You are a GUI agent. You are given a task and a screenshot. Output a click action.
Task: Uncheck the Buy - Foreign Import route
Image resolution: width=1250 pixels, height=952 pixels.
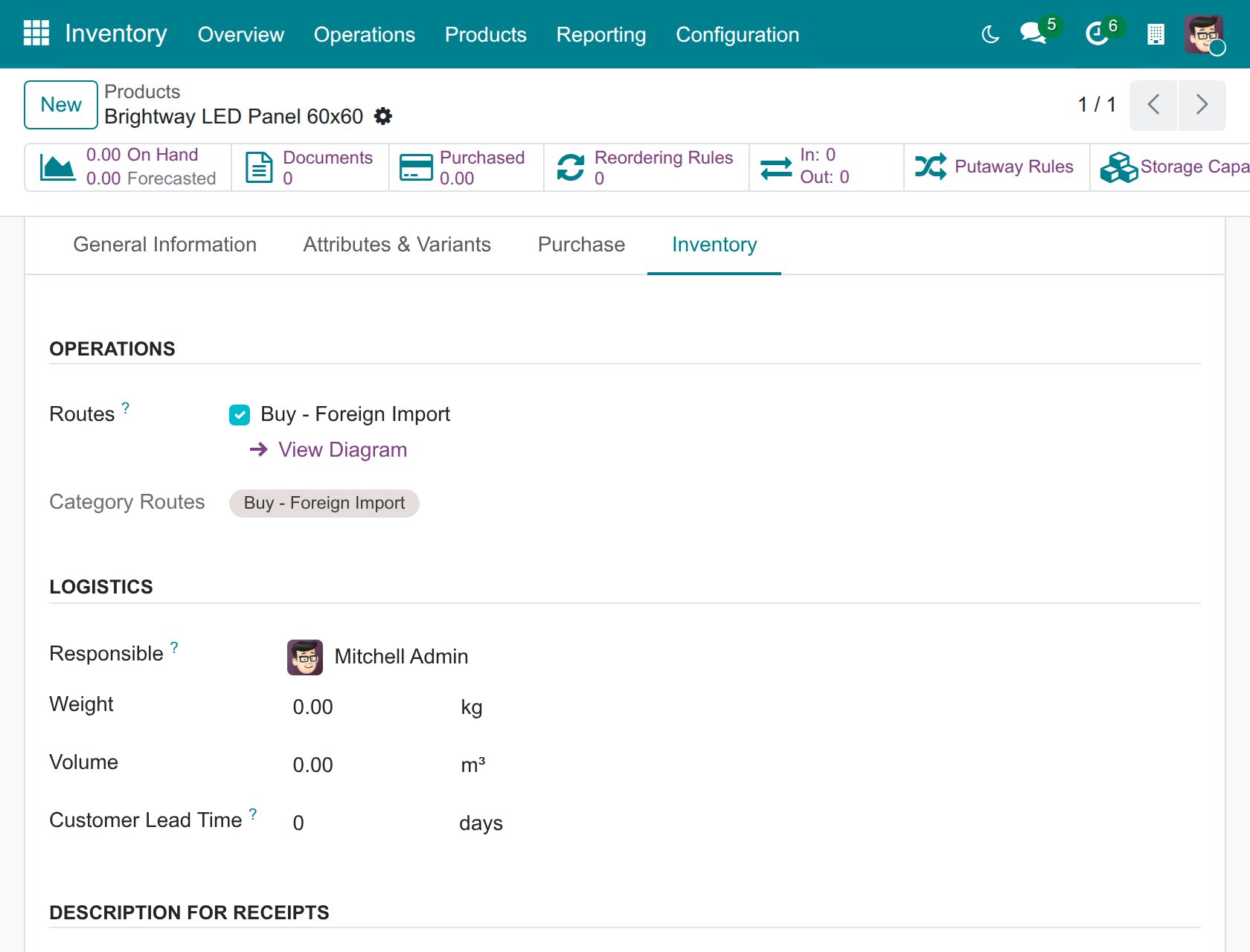240,415
